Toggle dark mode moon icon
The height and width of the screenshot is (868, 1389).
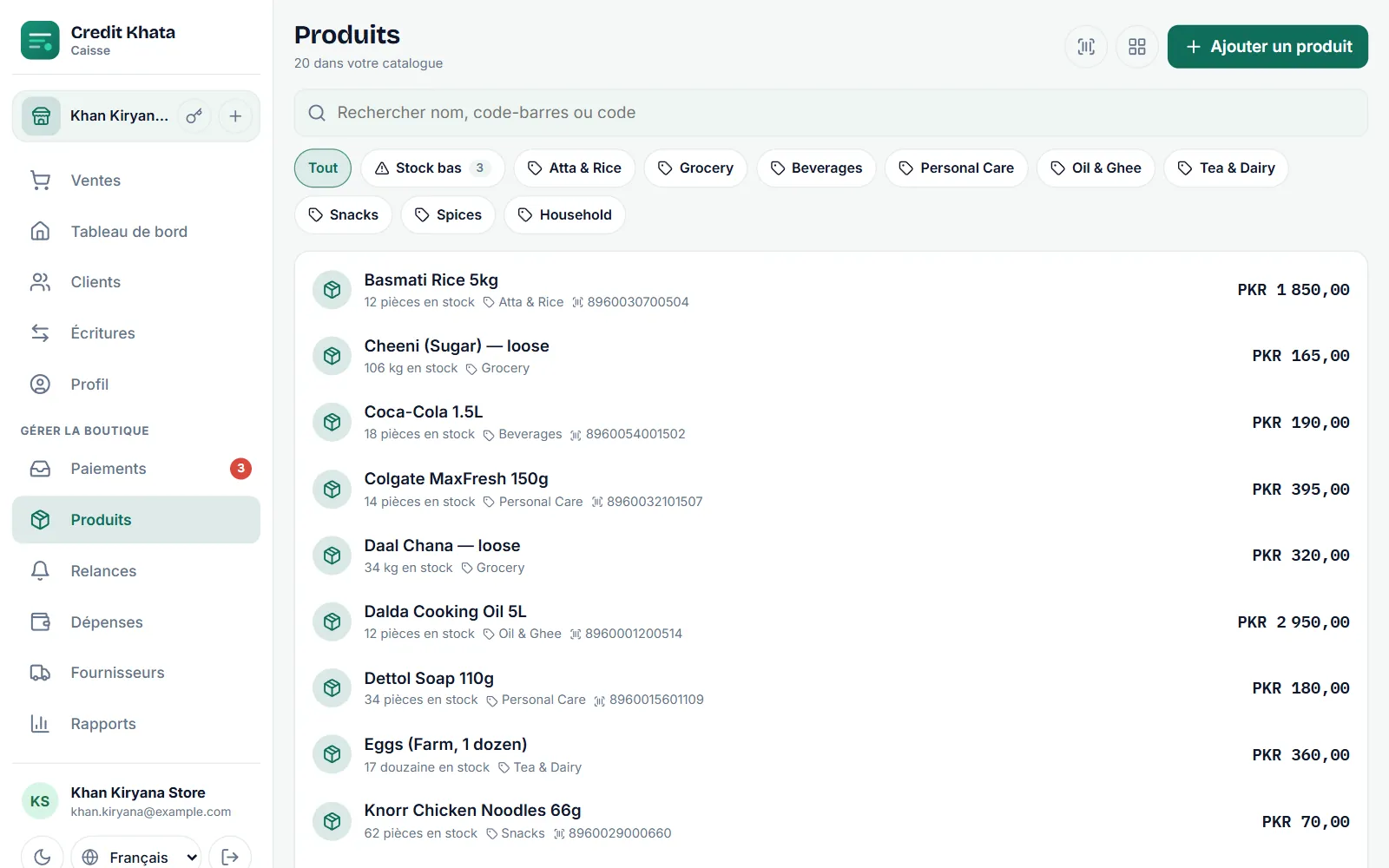43,857
